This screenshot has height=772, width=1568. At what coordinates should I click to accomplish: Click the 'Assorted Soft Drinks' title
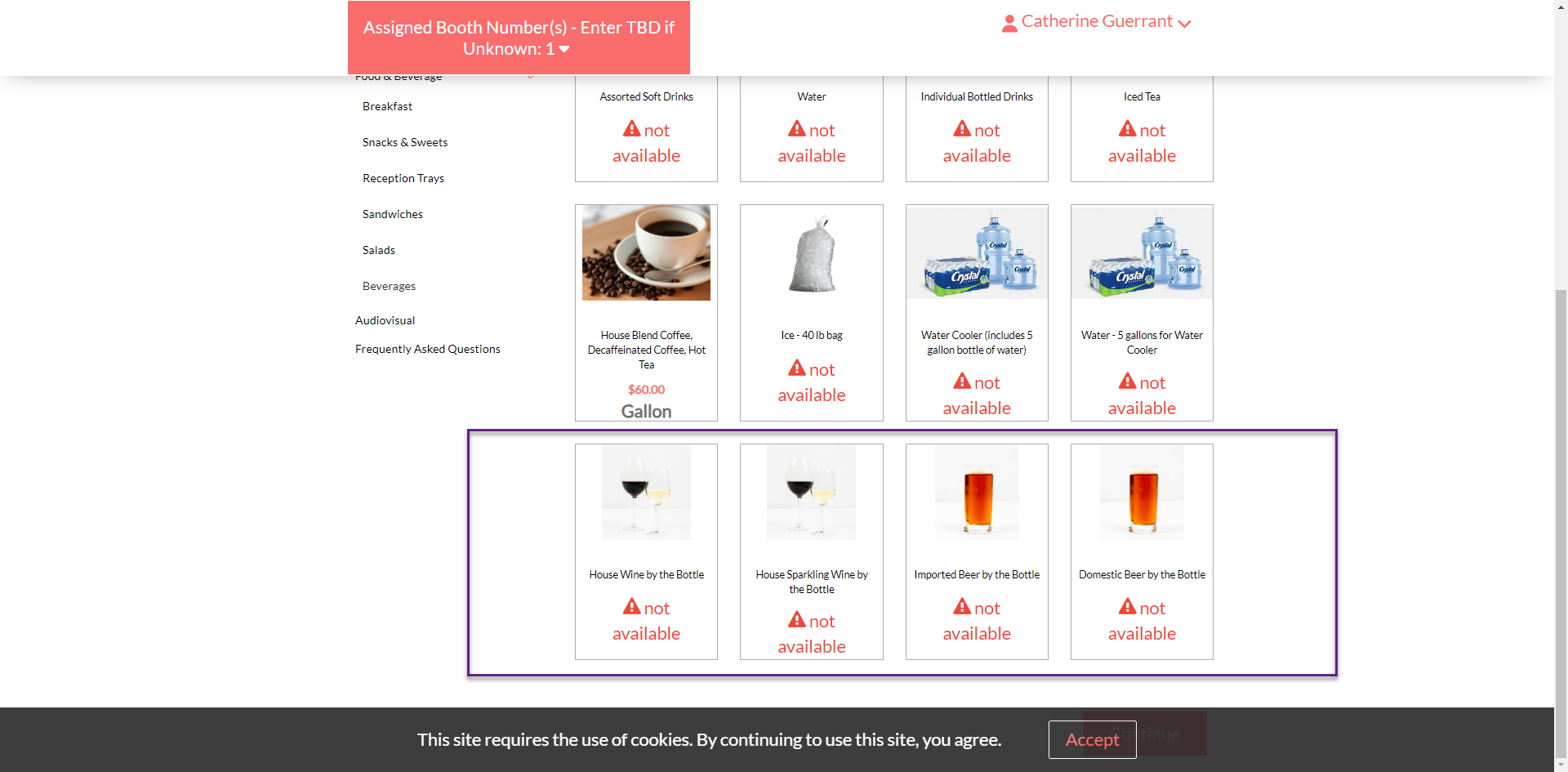pos(647,96)
